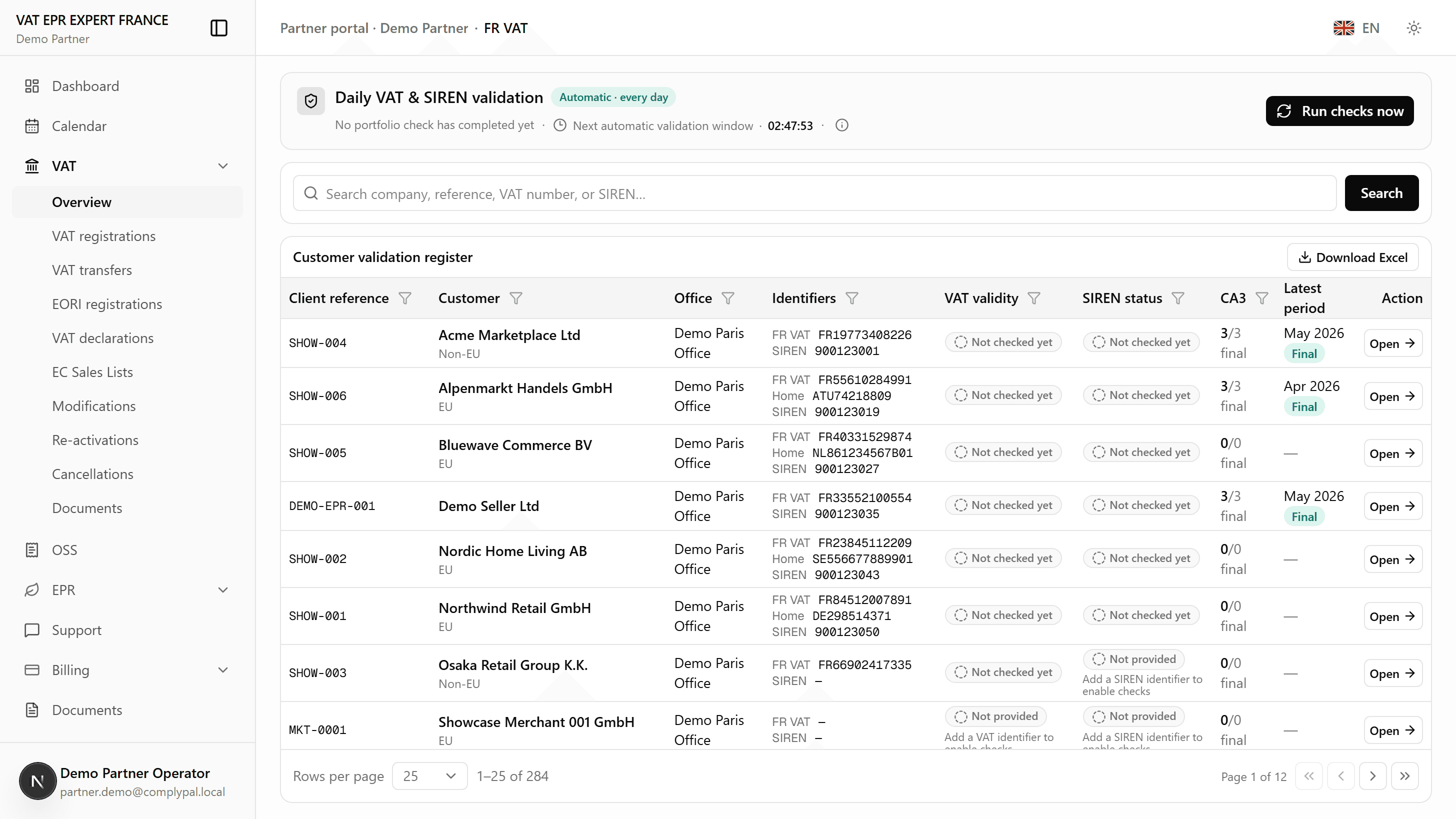Open the Support page
Viewport: 1456px width, 819px height.
click(127, 629)
